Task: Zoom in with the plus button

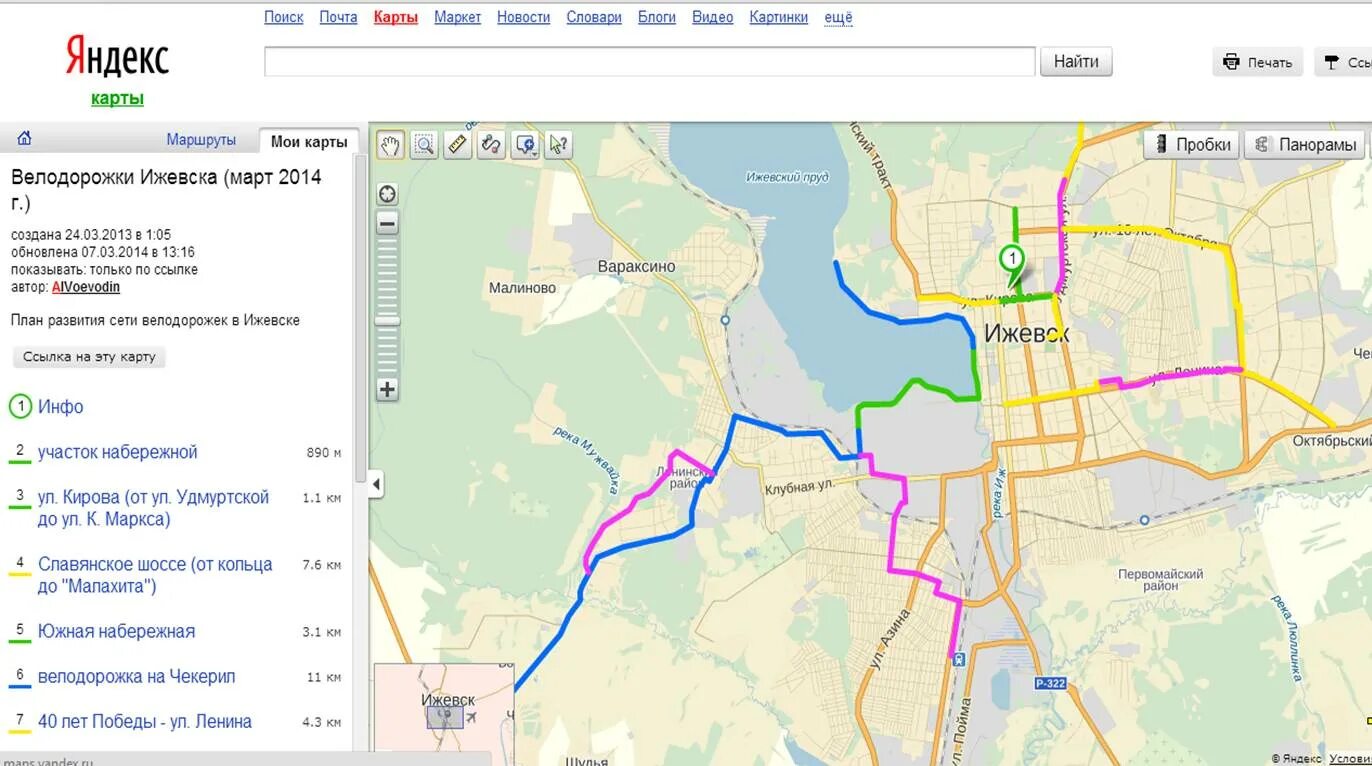Action: (x=387, y=389)
